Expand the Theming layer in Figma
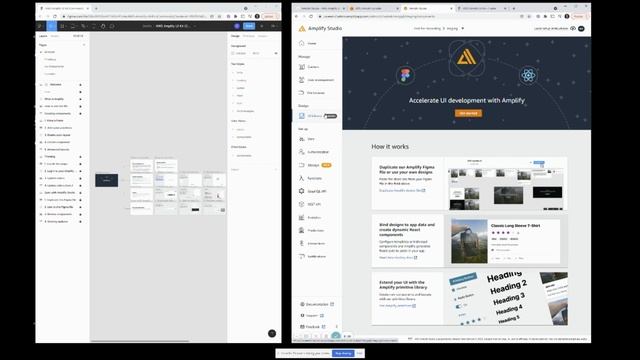This screenshot has height=360, width=640. (x=41, y=157)
